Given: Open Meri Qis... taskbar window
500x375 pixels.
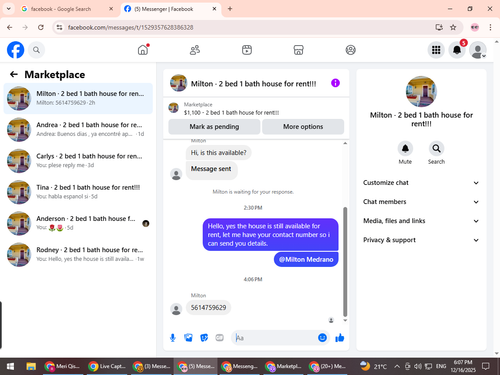Looking at the screenshot, I should pyautogui.click(x=63, y=367).
